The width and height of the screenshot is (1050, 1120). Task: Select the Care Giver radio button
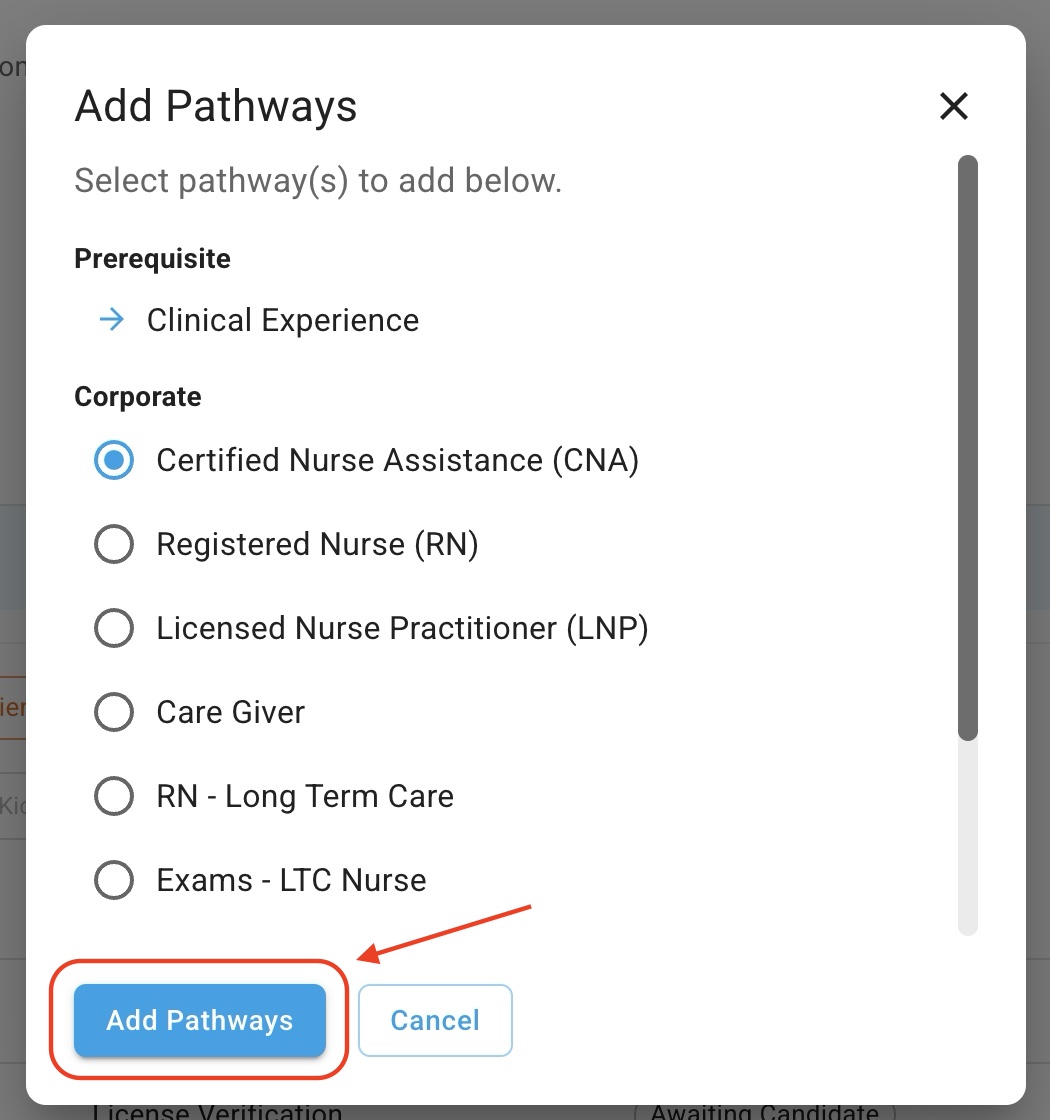114,712
